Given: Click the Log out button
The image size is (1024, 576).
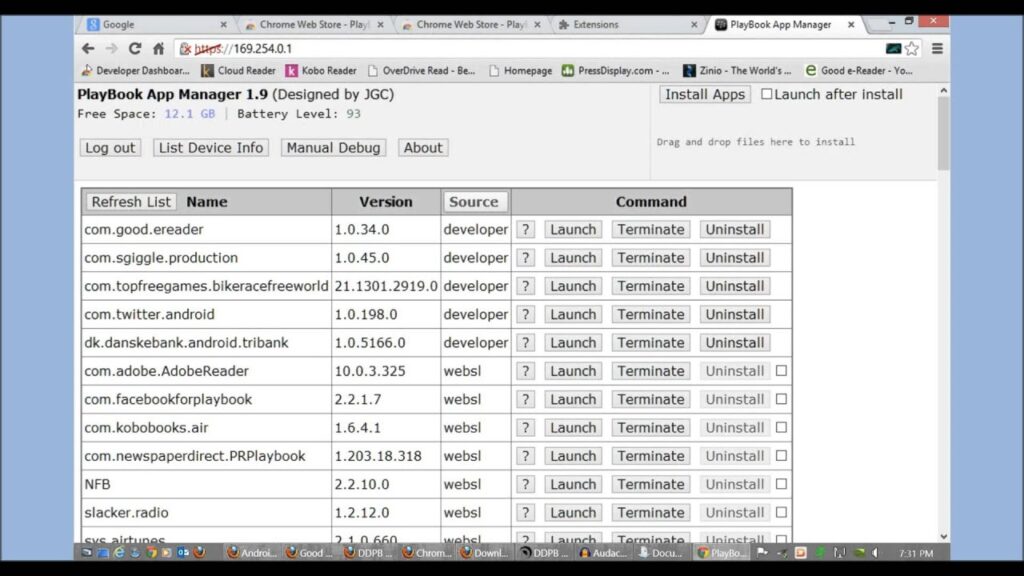Looking at the screenshot, I should click(110, 148).
